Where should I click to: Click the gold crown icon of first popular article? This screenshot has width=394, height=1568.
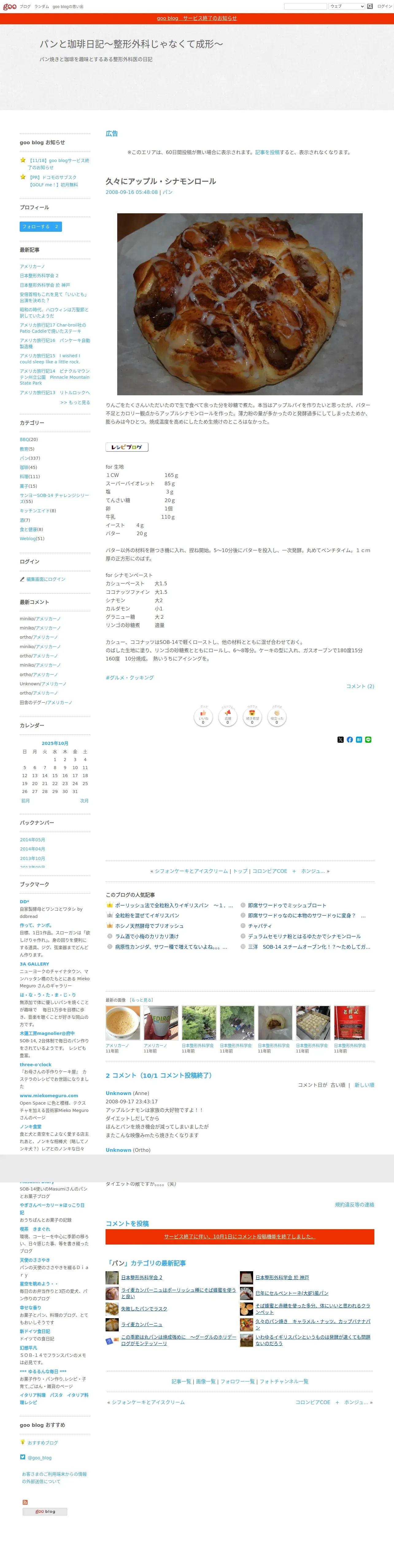(x=110, y=905)
